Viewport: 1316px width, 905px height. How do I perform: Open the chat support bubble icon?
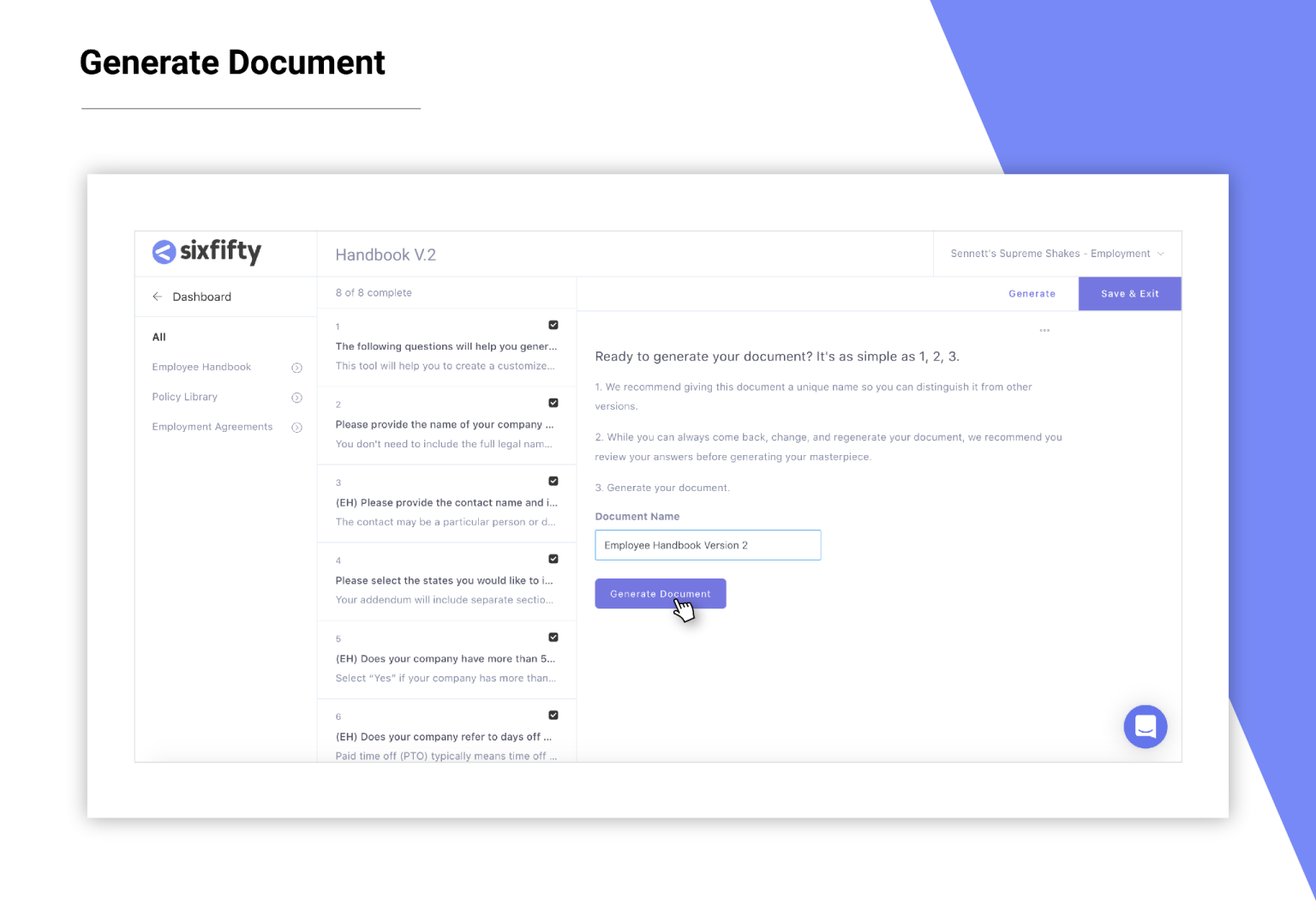click(1146, 727)
